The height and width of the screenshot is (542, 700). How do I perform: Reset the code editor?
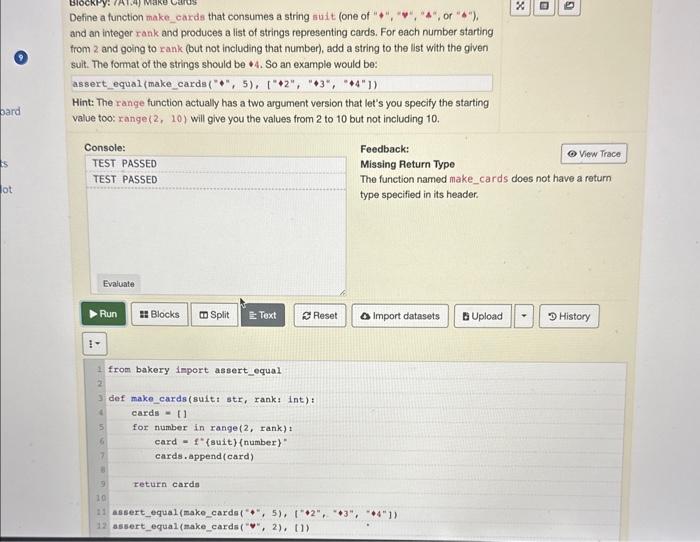[320, 316]
